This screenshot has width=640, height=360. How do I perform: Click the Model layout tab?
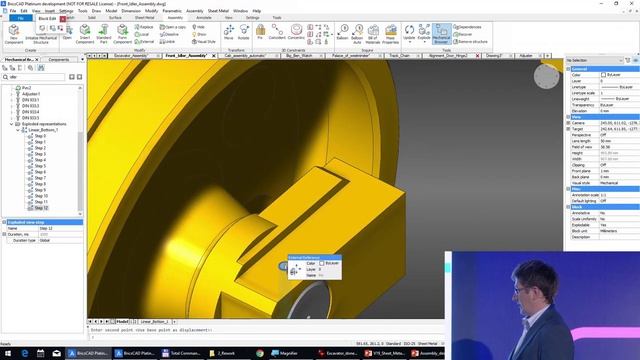[x=122, y=322]
